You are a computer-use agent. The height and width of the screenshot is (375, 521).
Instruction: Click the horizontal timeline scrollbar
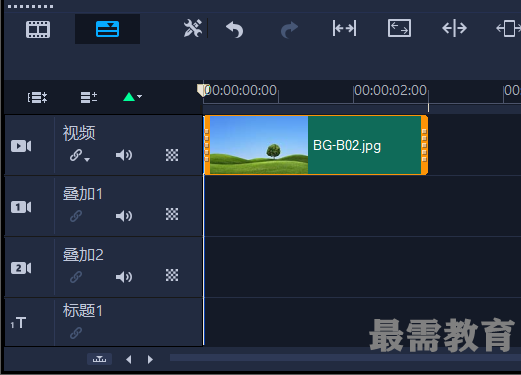345,358
